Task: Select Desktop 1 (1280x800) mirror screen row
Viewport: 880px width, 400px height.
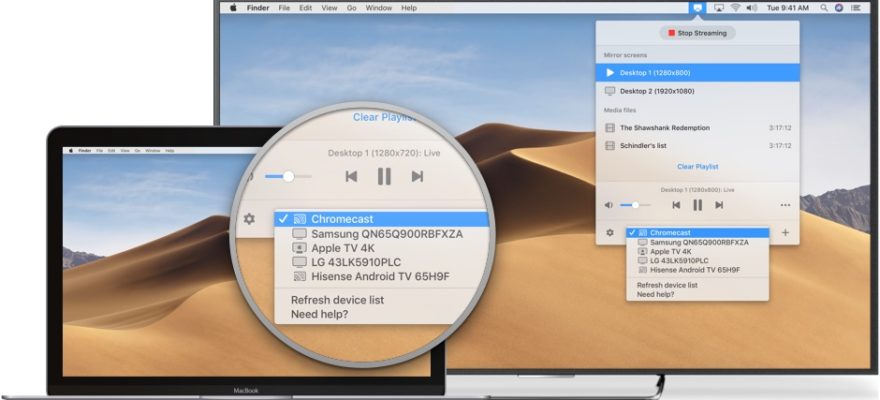Action: pos(697,73)
